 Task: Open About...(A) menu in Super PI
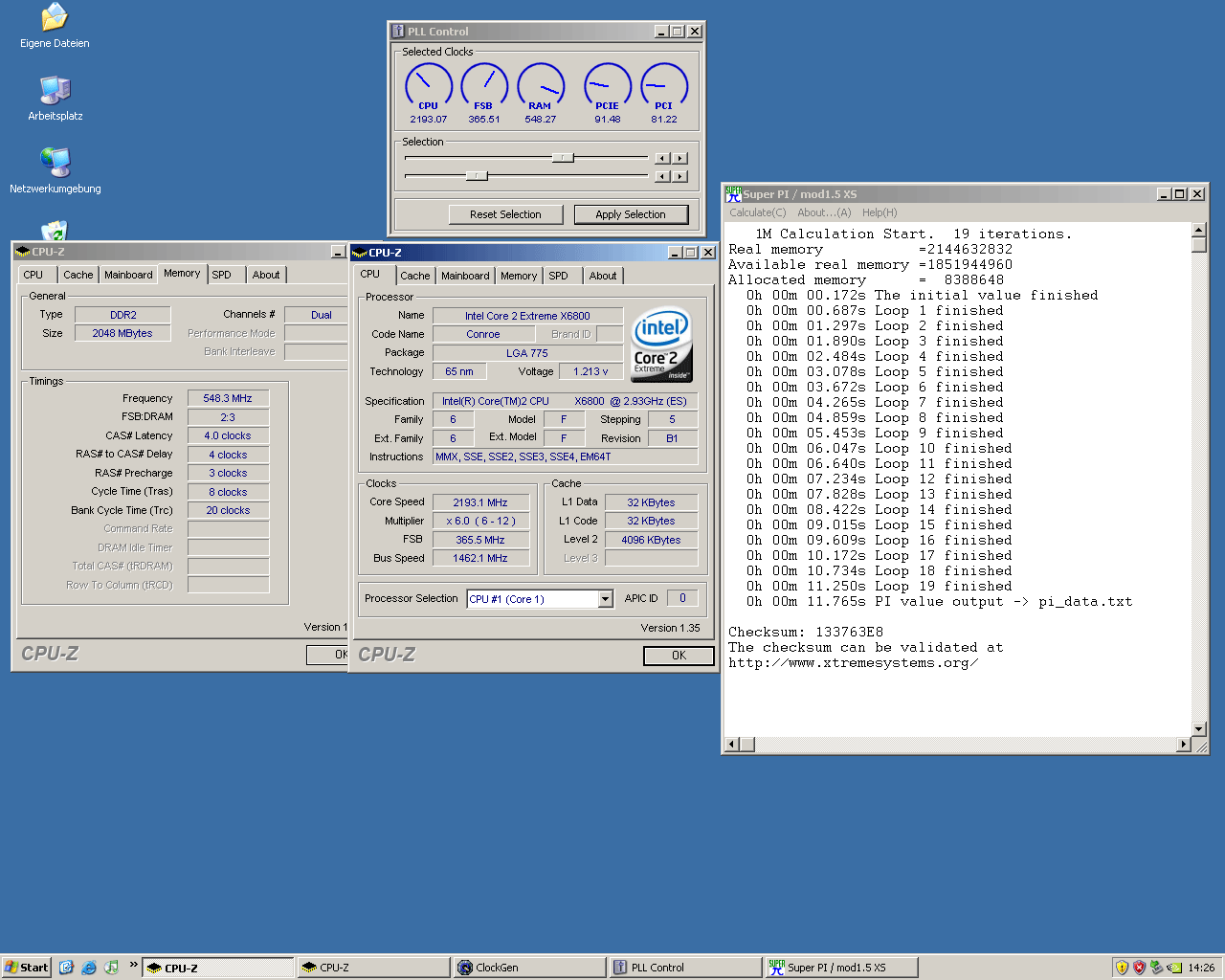[x=824, y=212]
